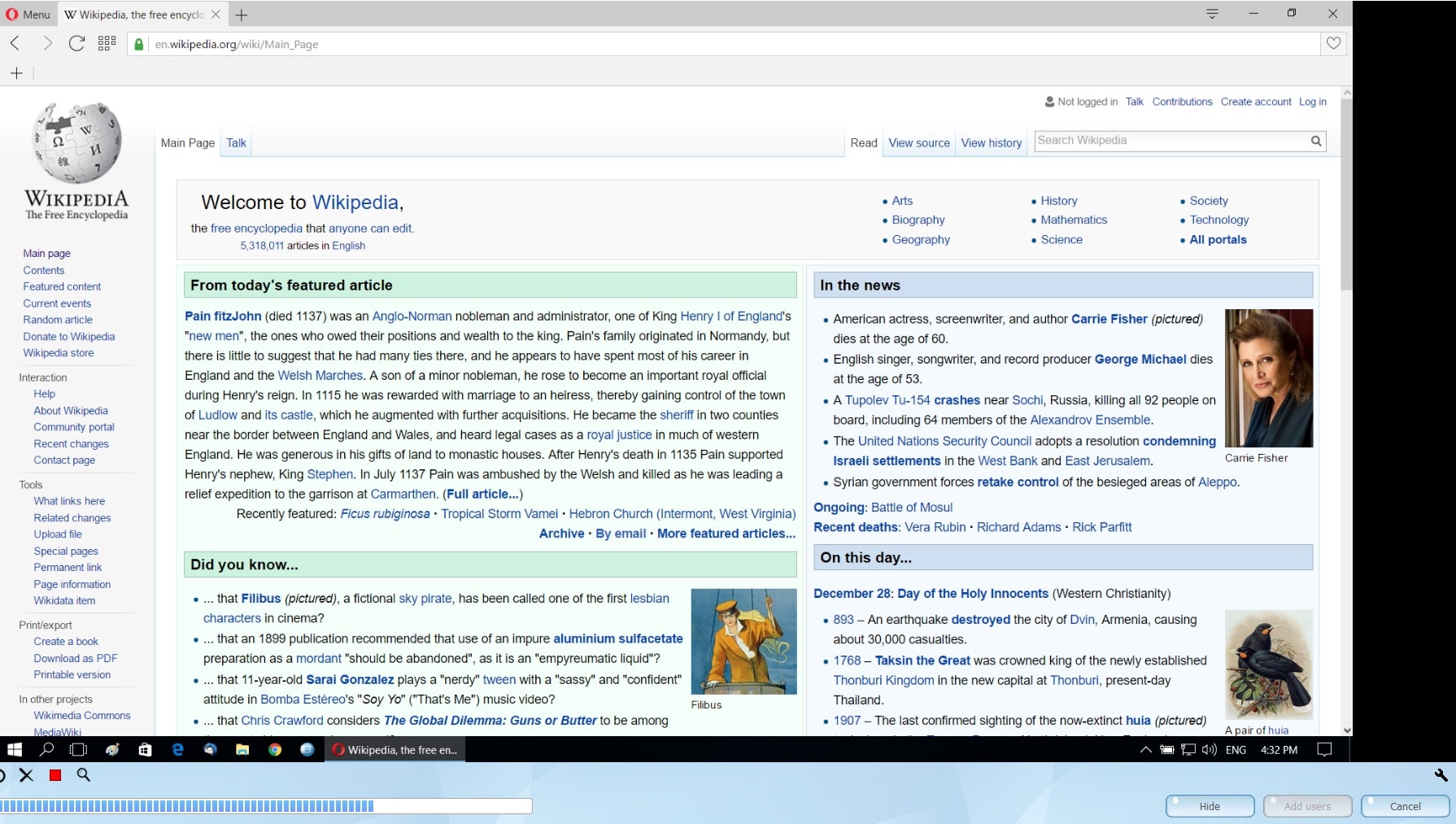Click the X icon in the bottom panel
The height and width of the screenshot is (824, 1456).
point(27,775)
